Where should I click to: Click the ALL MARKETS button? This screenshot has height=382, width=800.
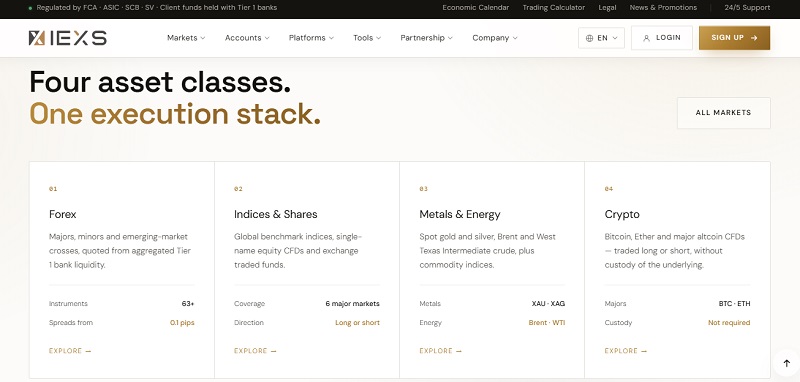pos(723,113)
